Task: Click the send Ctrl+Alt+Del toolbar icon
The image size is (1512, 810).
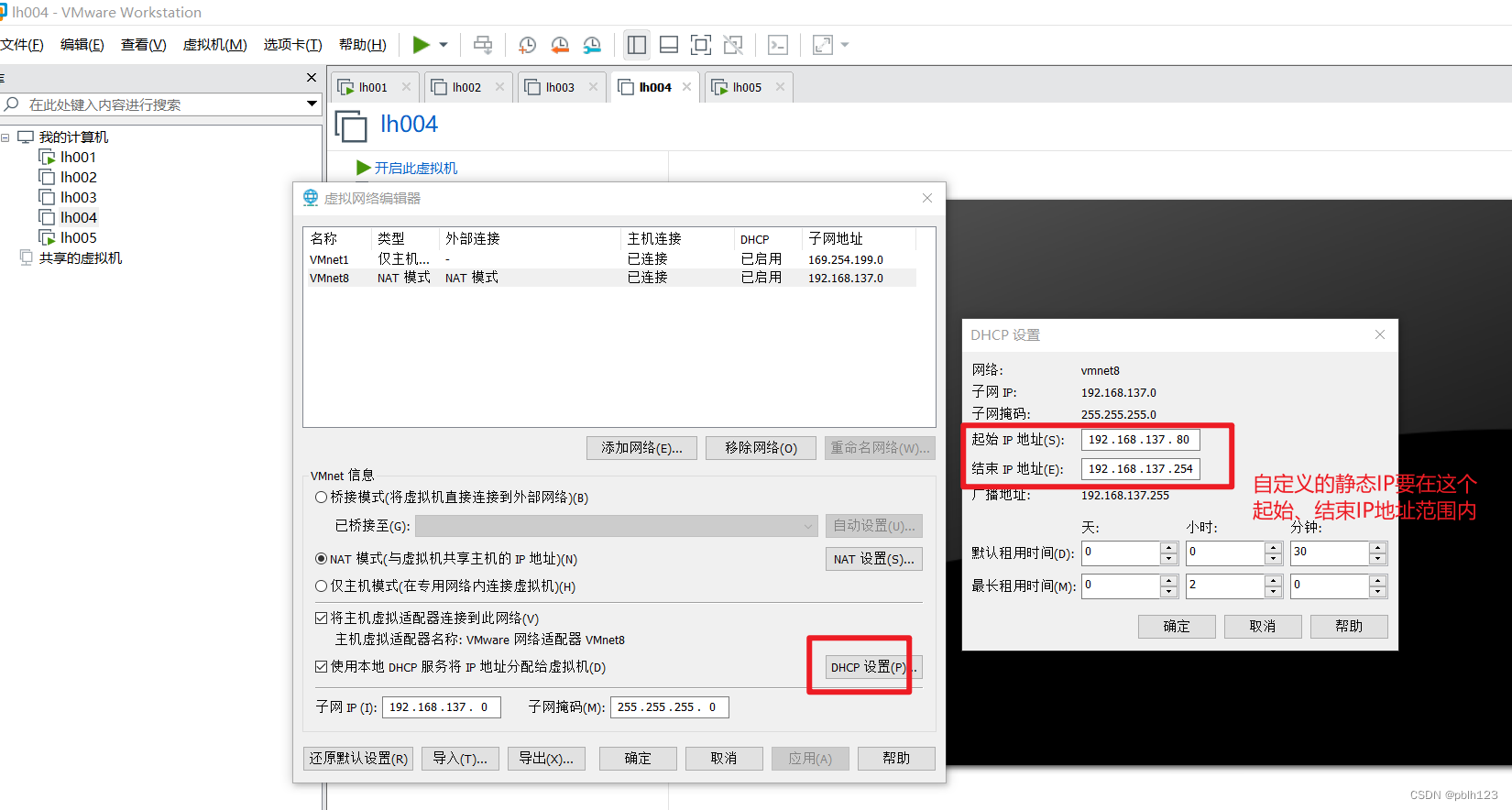Action: pyautogui.click(x=483, y=45)
